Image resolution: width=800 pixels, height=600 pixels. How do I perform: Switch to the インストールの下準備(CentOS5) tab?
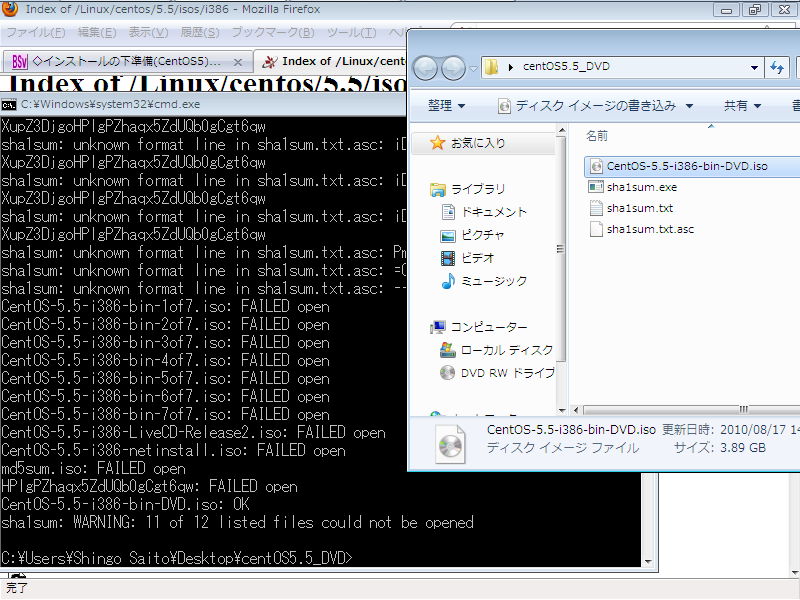[x=127, y=62]
